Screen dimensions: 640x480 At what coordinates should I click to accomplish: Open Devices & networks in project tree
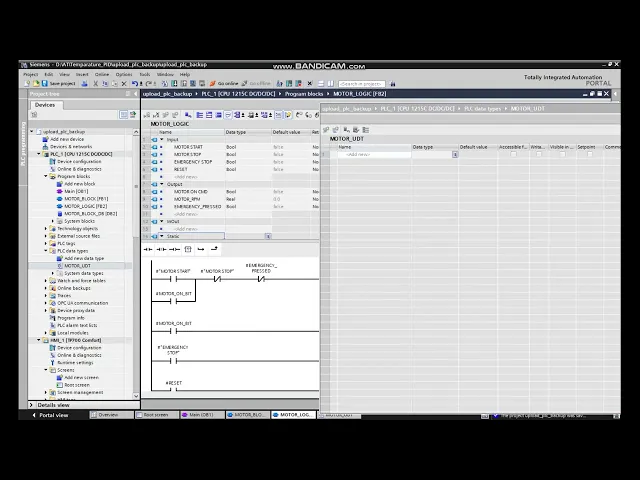(x=71, y=147)
